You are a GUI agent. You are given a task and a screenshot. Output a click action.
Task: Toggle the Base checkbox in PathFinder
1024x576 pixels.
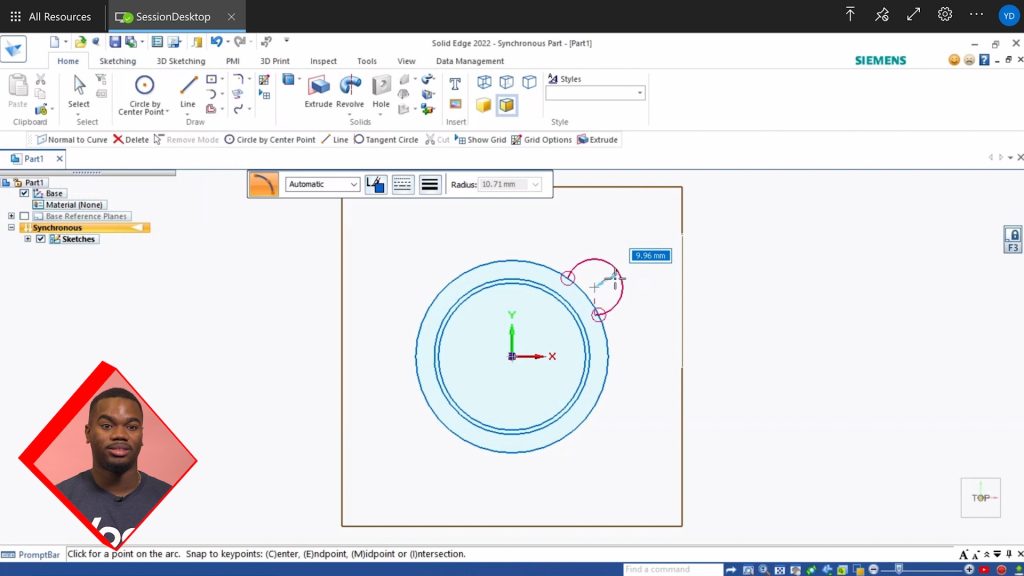pyautogui.click(x=24, y=193)
